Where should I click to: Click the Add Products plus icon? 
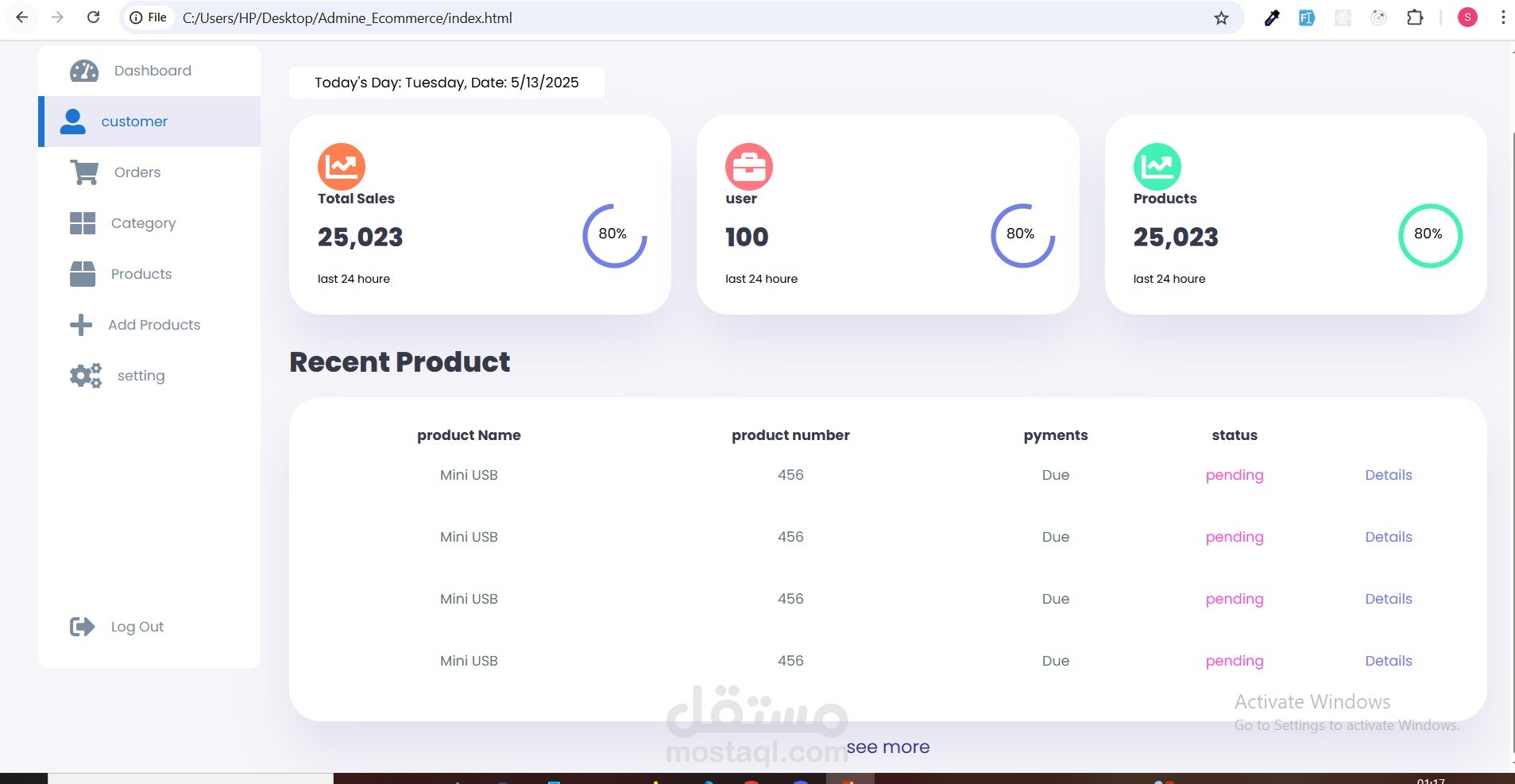[81, 325]
